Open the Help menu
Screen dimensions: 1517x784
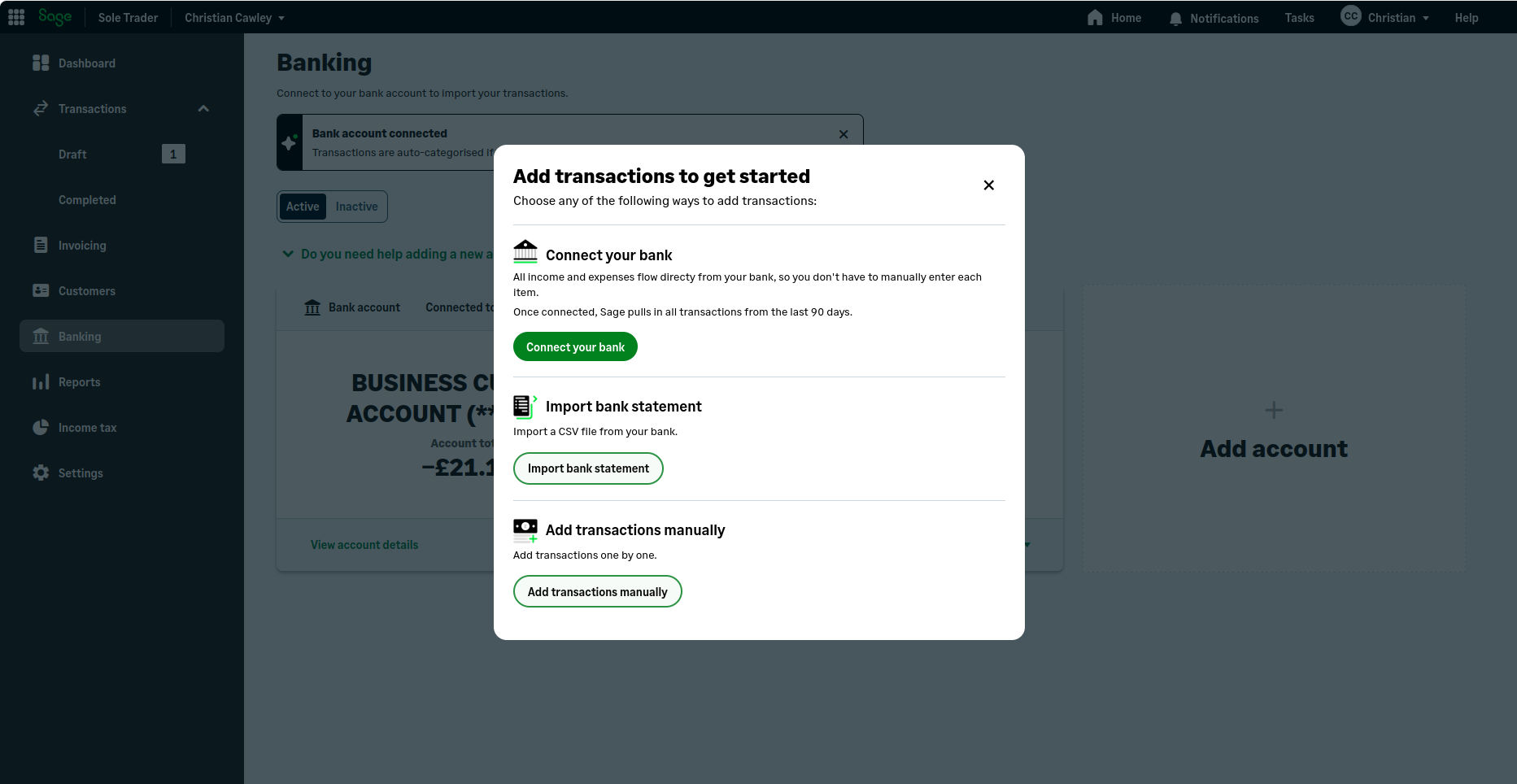[1466, 17]
